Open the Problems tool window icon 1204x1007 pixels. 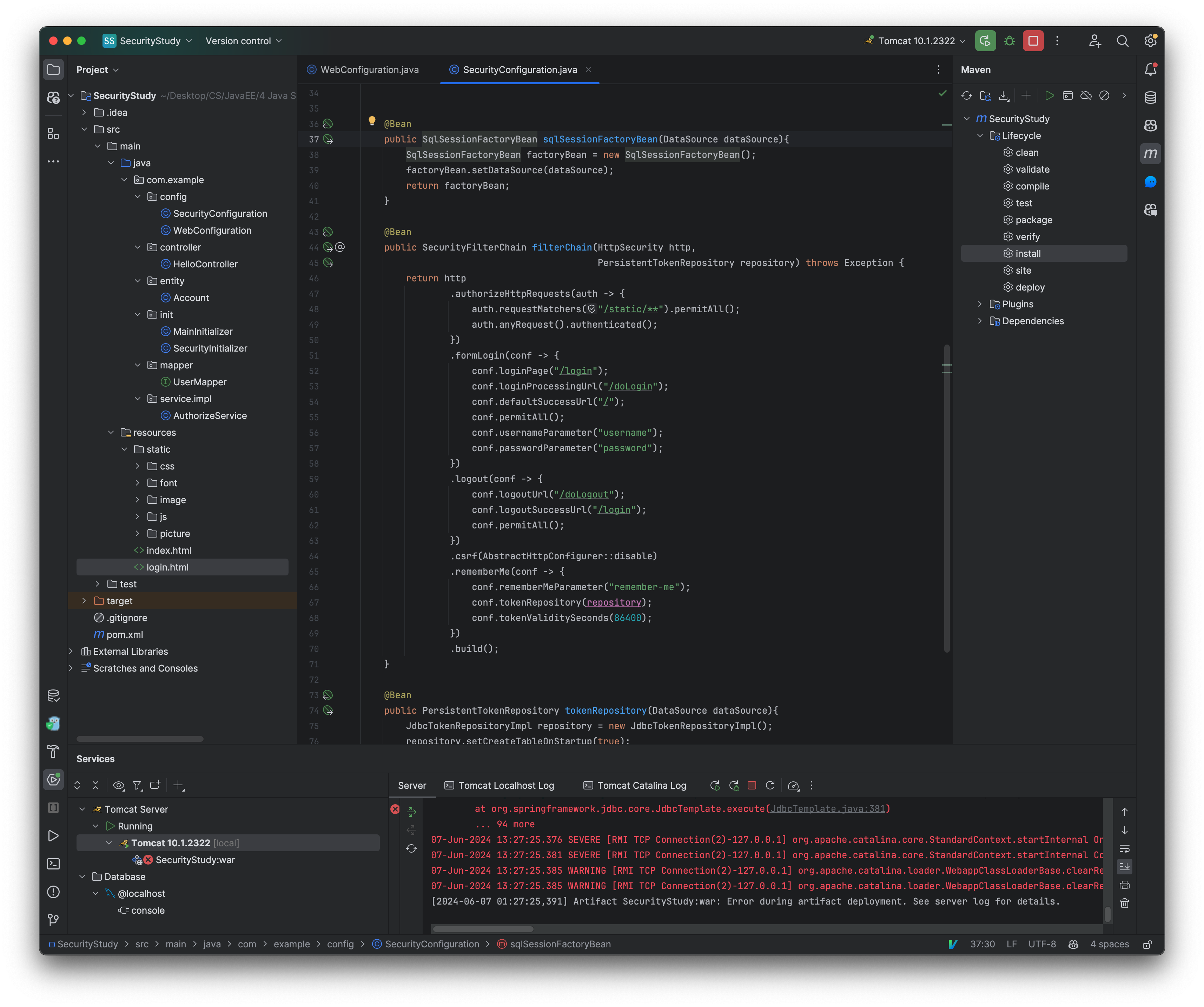click(x=53, y=892)
